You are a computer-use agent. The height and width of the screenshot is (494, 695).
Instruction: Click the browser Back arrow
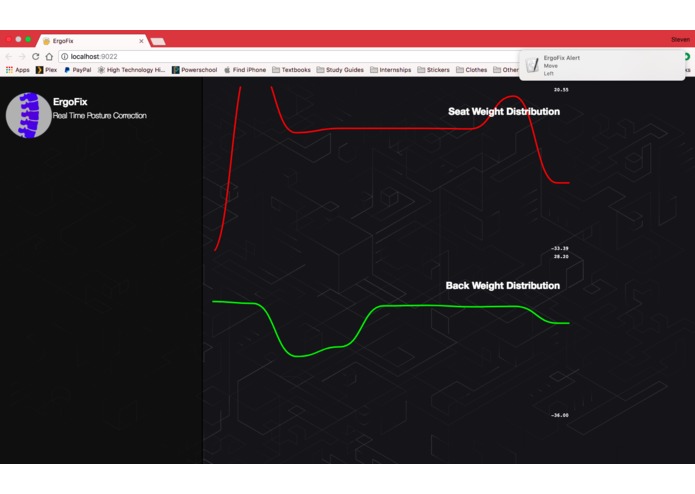pos(9,57)
